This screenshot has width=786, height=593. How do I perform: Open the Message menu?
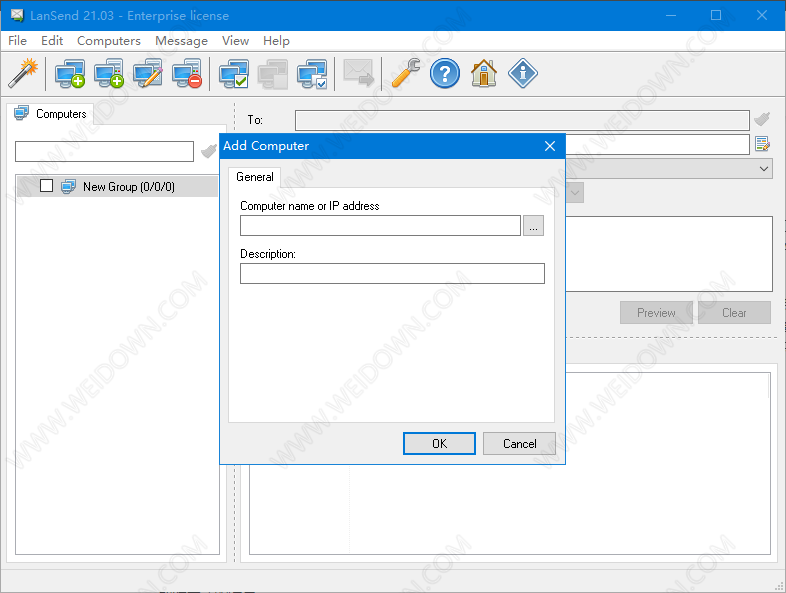point(181,41)
